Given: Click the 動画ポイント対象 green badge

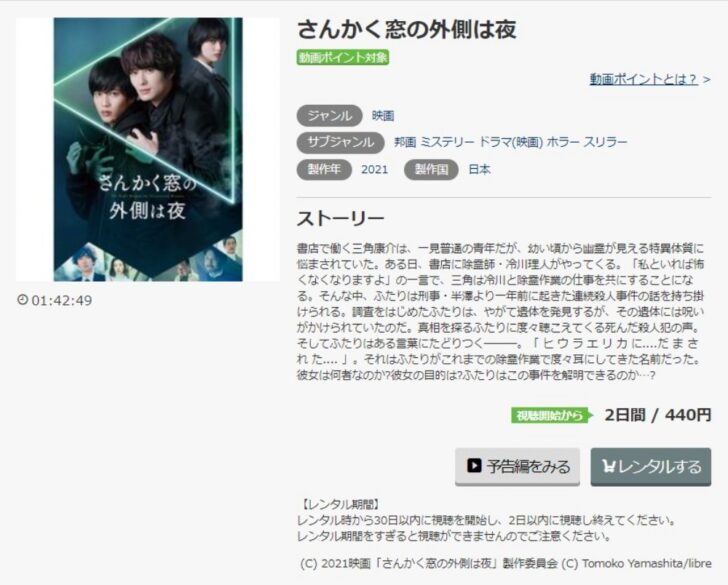Looking at the screenshot, I should pyautogui.click(x=343, y=58).
